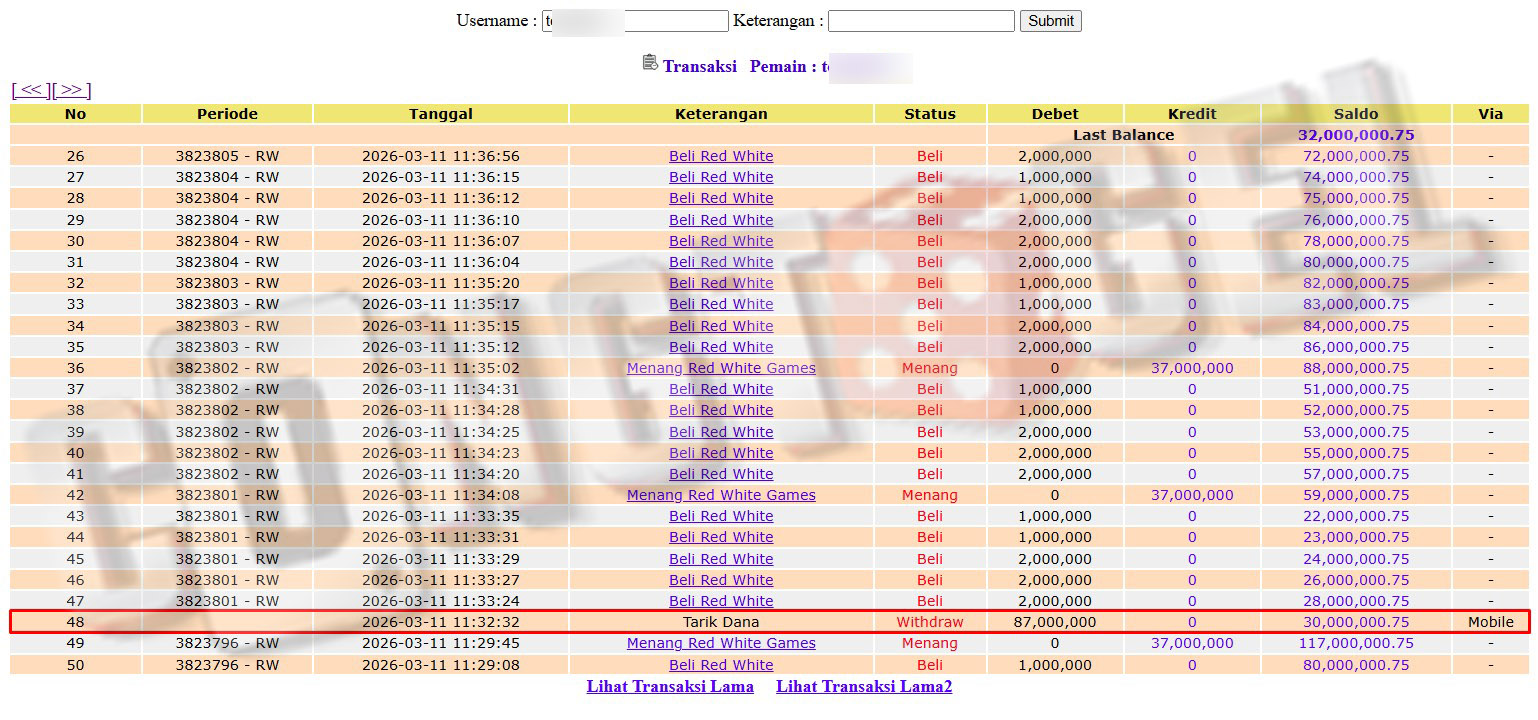Image resolution: width=1538 pixels, height=720 pixels.
Task: Click Beli Red White in row 47
Action: [721, 601]
